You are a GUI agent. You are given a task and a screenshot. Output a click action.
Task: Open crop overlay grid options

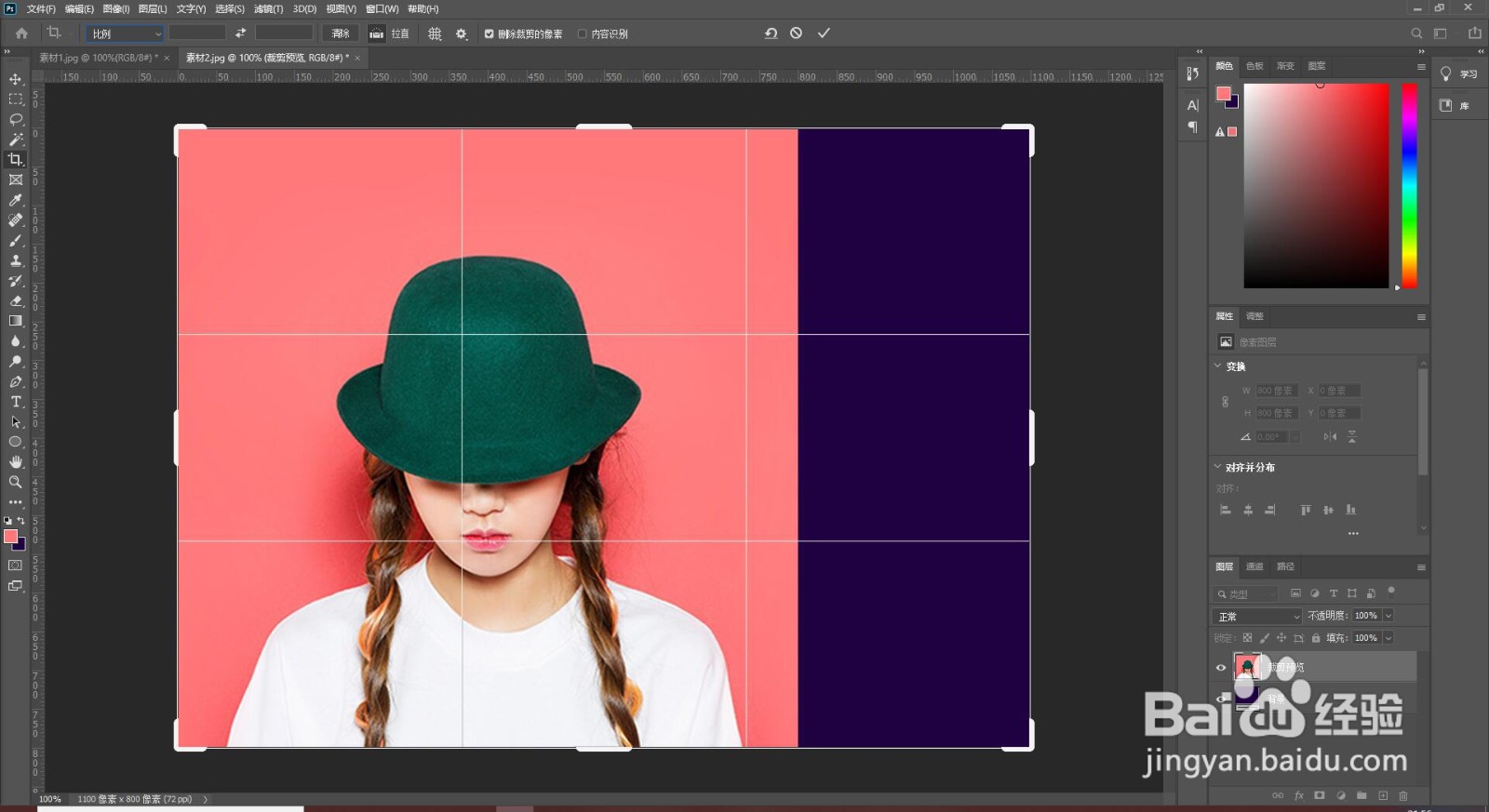[435, 33]
